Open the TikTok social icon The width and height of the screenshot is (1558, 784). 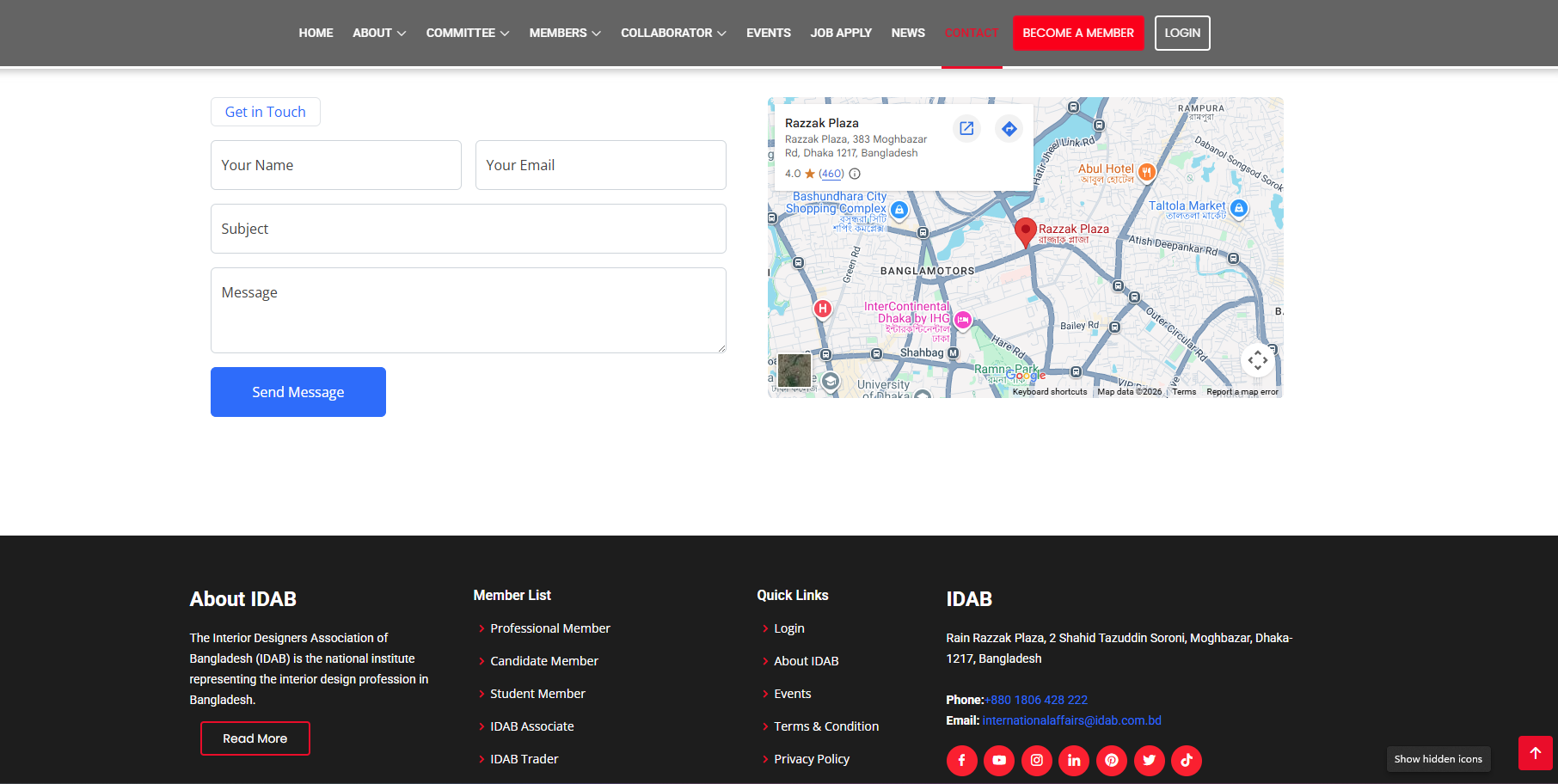pos(1187,760)
